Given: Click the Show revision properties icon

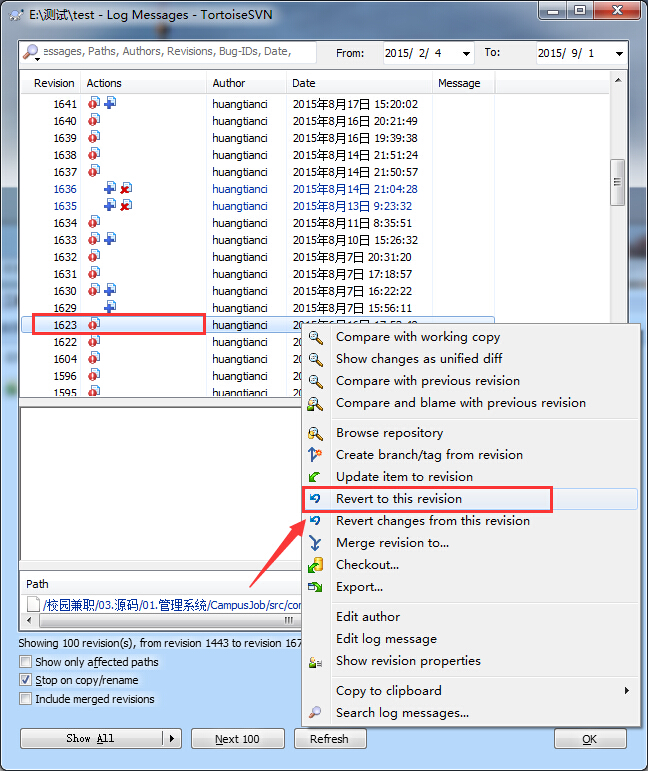Looking at the screenshot, I should pyautogui.click(x=315, y=662).
